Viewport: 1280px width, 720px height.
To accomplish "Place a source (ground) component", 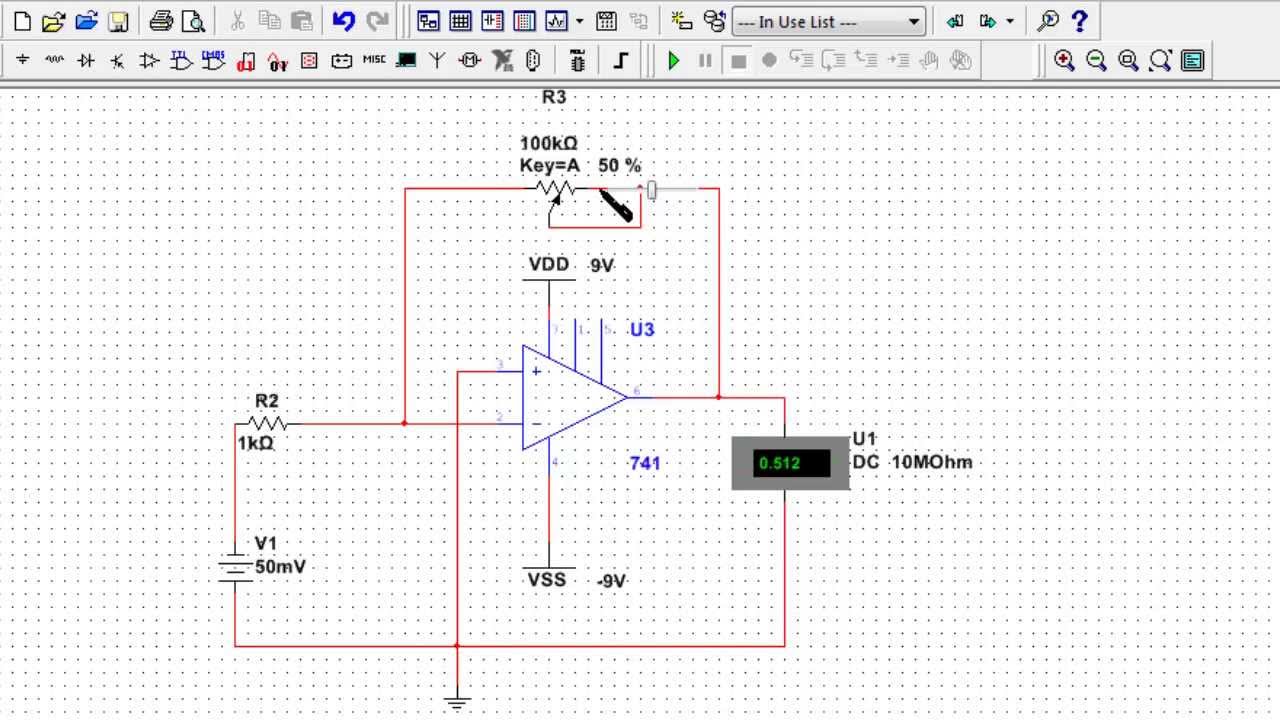I will (22, 61).
